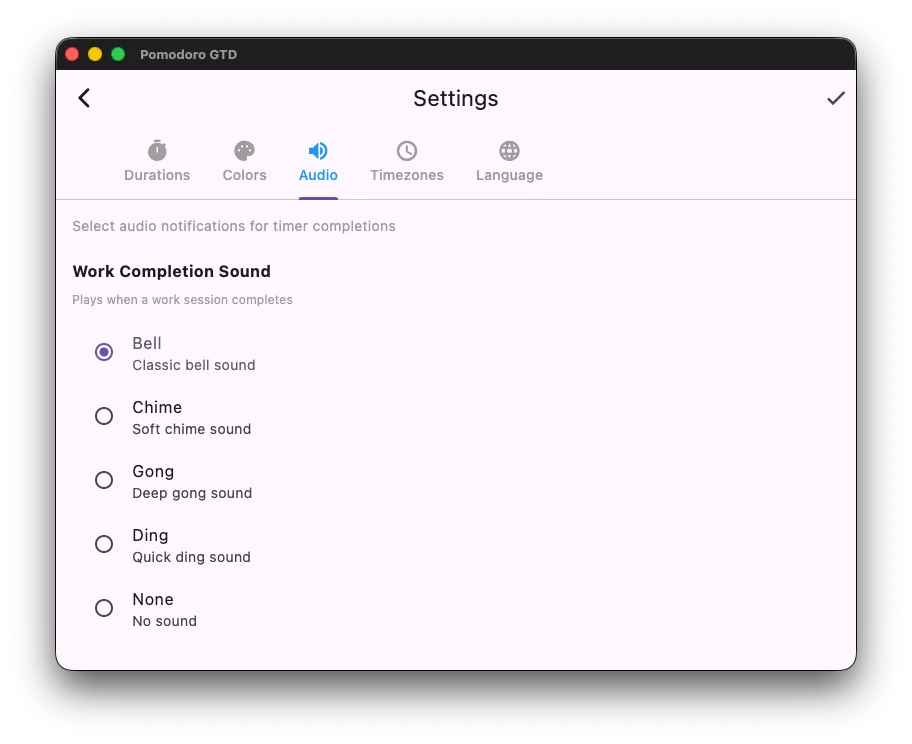Close the Pomodoro GTD window
The height and width of the screenshot is (744, 912).
pos(72,54)
